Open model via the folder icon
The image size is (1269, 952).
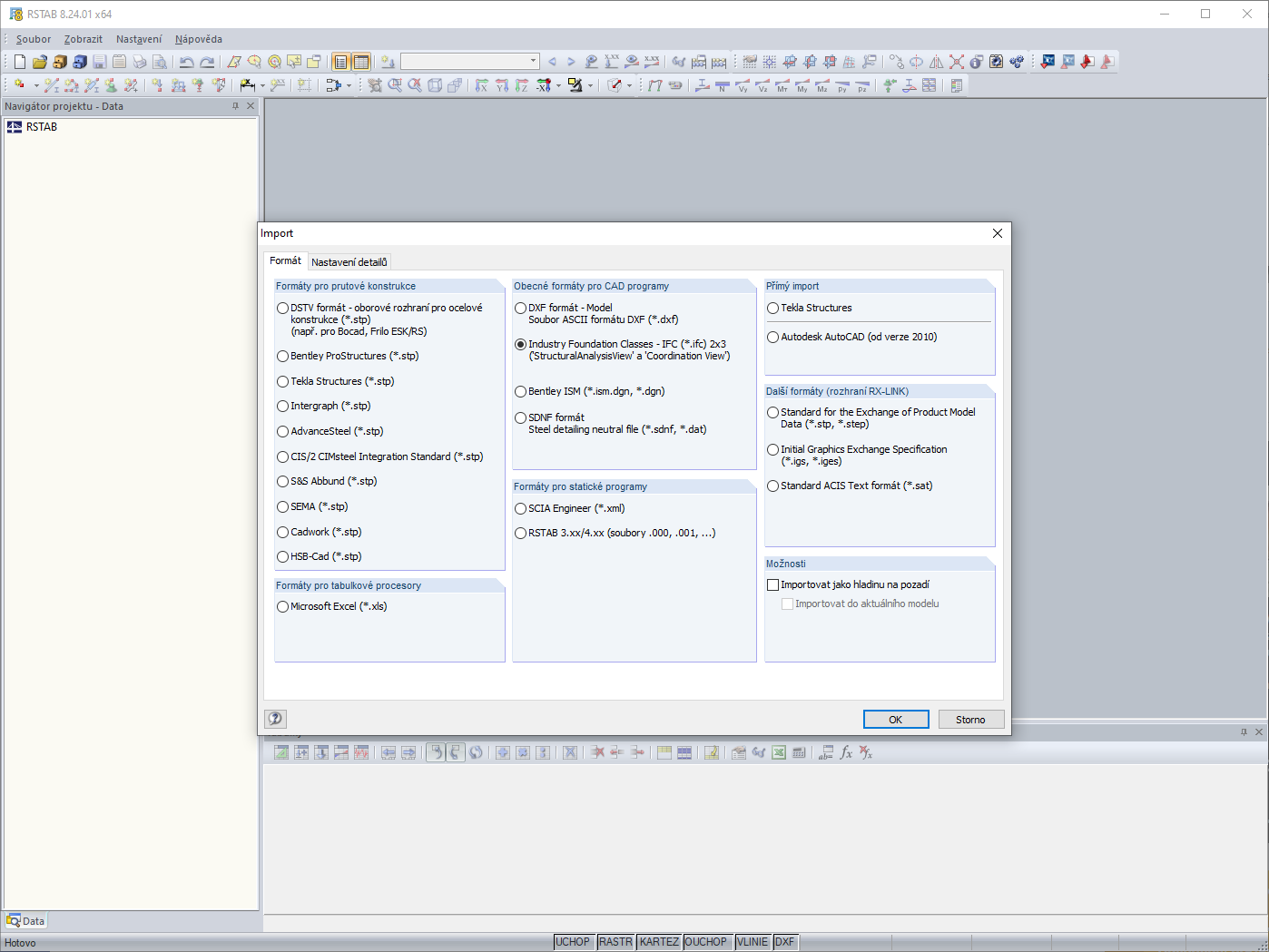40,62
